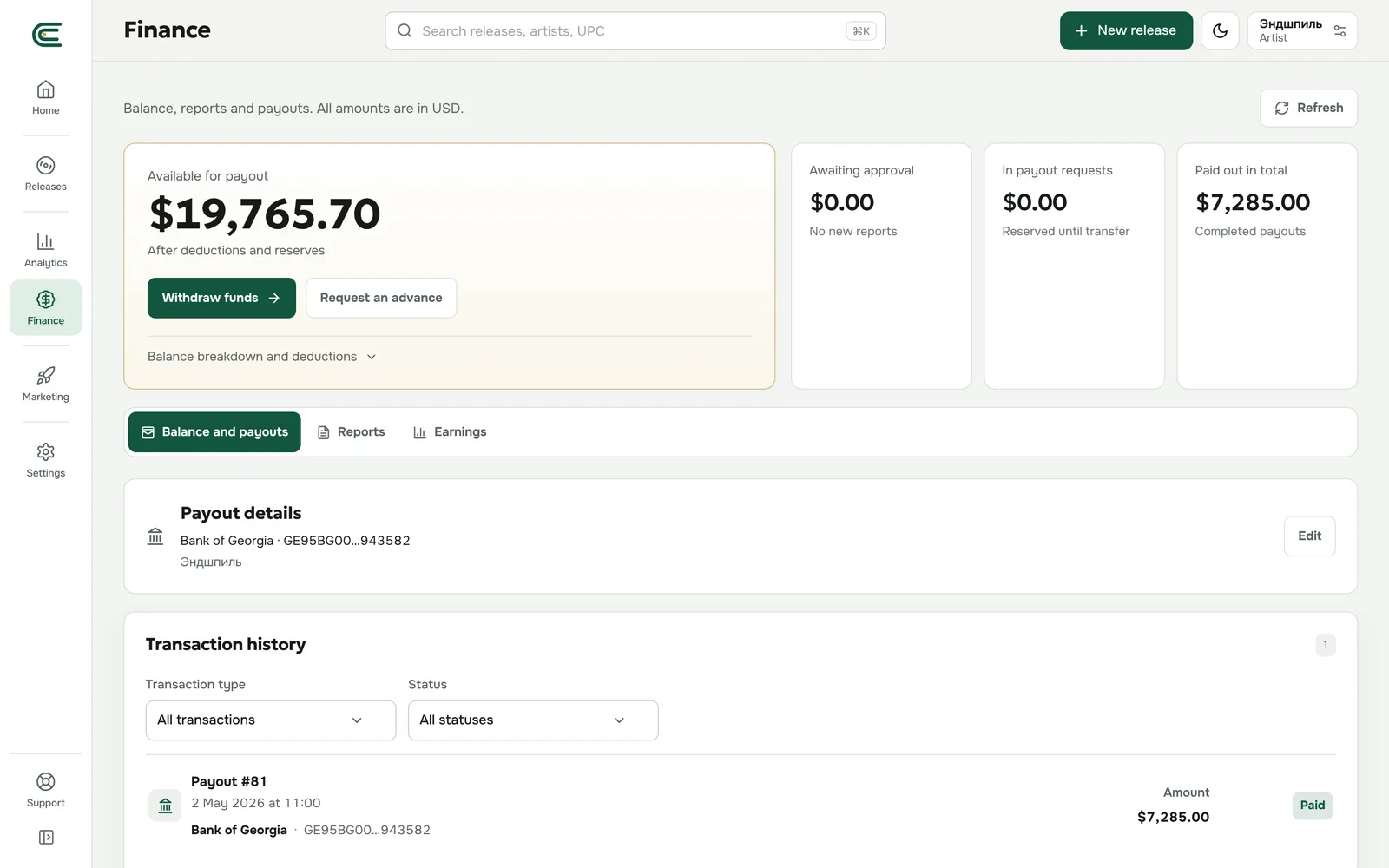Click the $19,765.70 available balance
Viewport: 1389px width, 868px height.
265,214
